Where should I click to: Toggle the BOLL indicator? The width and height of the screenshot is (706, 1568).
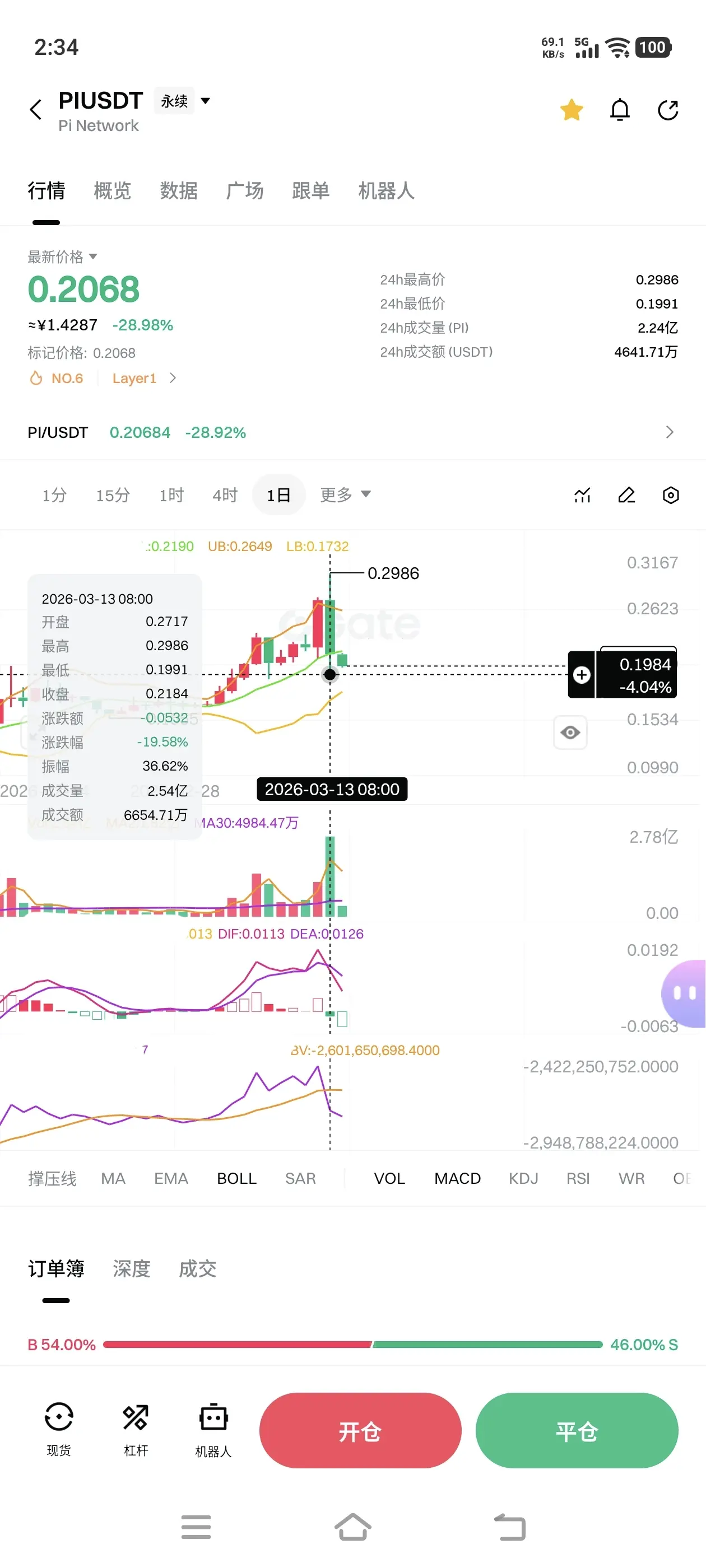pyautogui.click(x=237, y=1178)
